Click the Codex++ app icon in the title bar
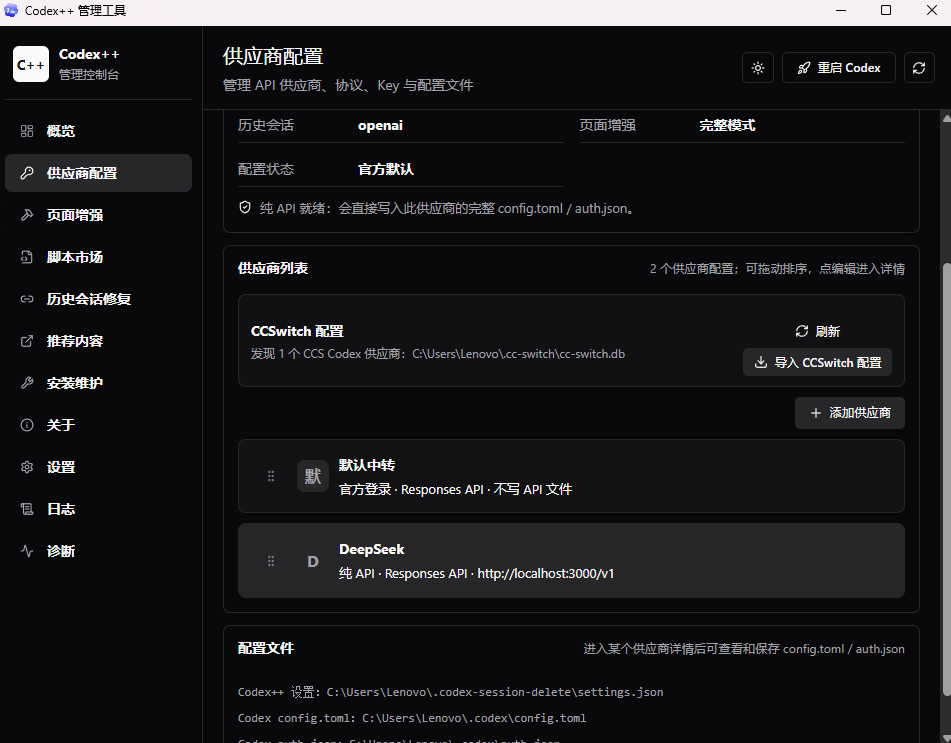The width and height of the screenshot is (951, 743). 11,10
